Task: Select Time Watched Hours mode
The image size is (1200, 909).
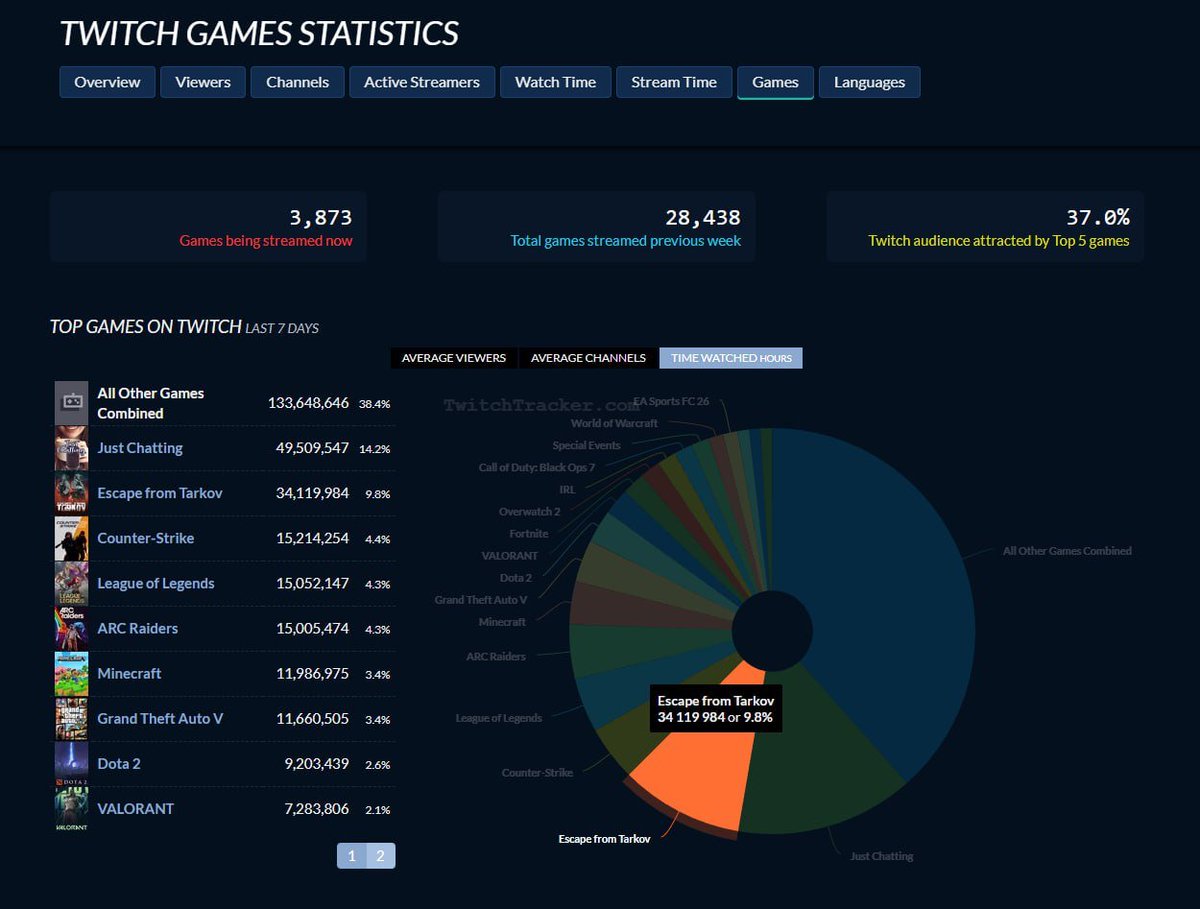Action: tap(732, 358)
